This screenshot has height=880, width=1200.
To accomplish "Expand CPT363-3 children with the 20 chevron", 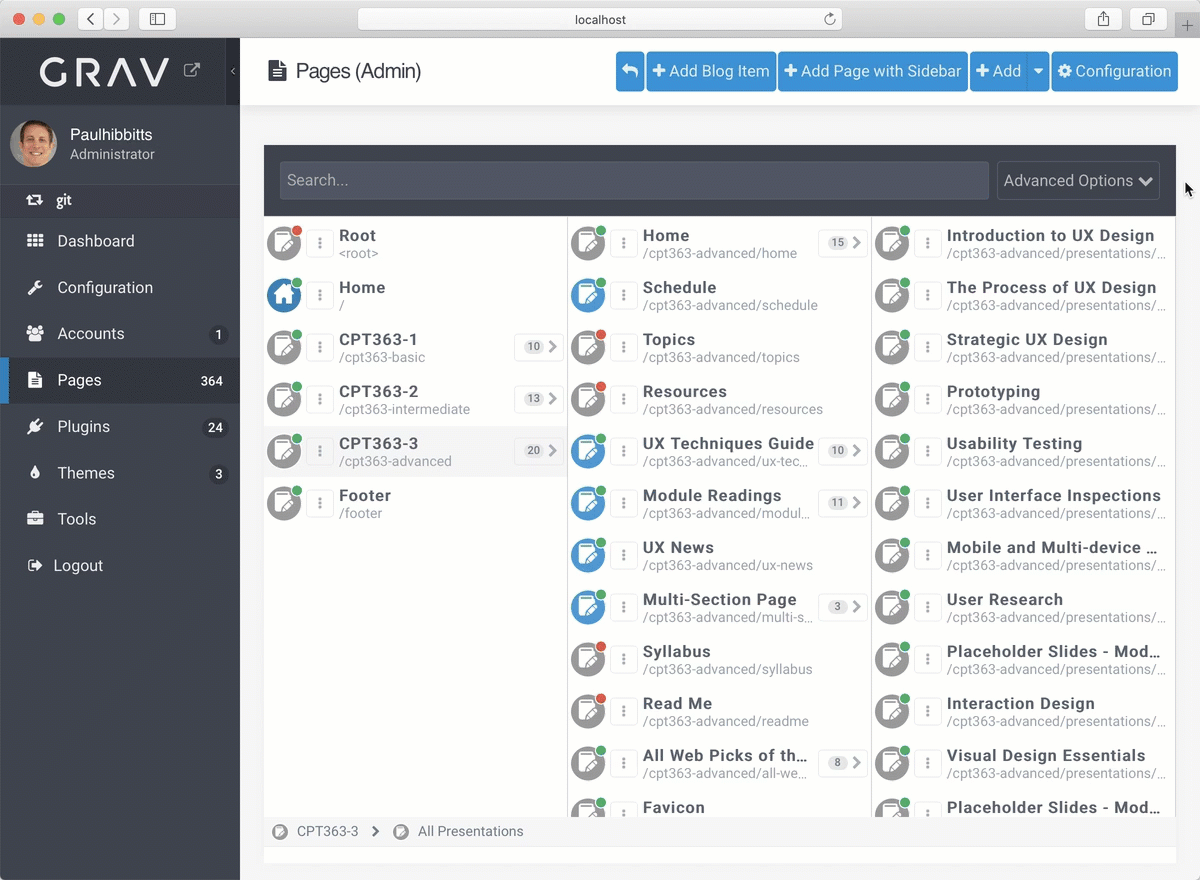I will coord(539,451).
